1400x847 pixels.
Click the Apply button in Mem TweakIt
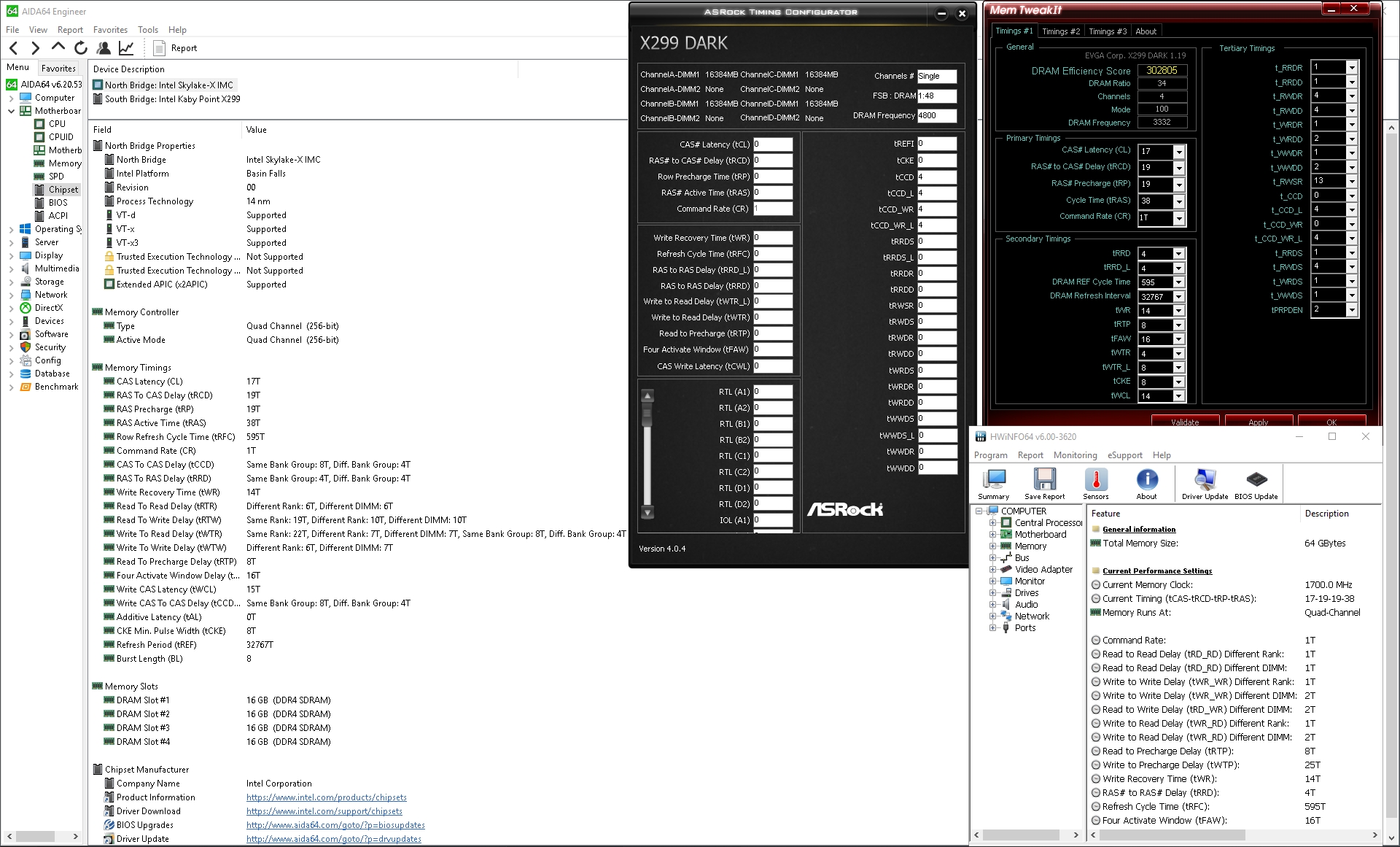coord(1258,422)
